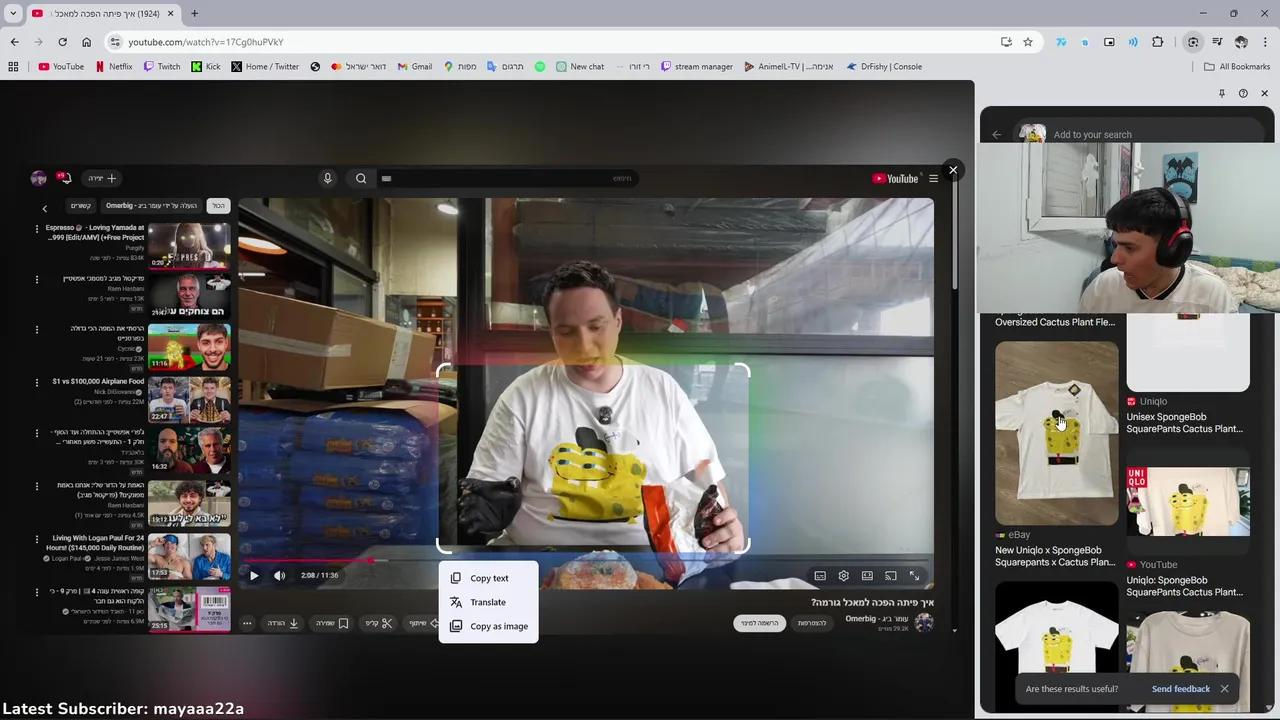1280x720 pixels.
Task: Dismiss the 'Are these results useful?' prompt
Action: click(x=1224, y=689)
